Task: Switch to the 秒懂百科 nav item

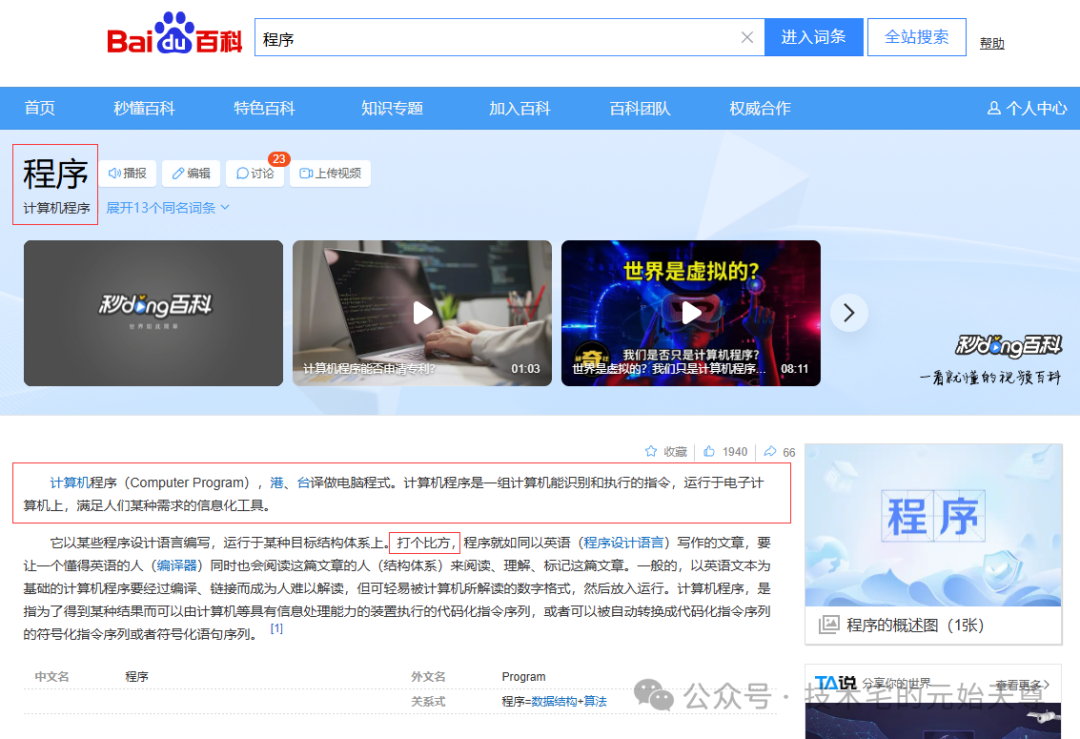Action: tap(144, 107)
